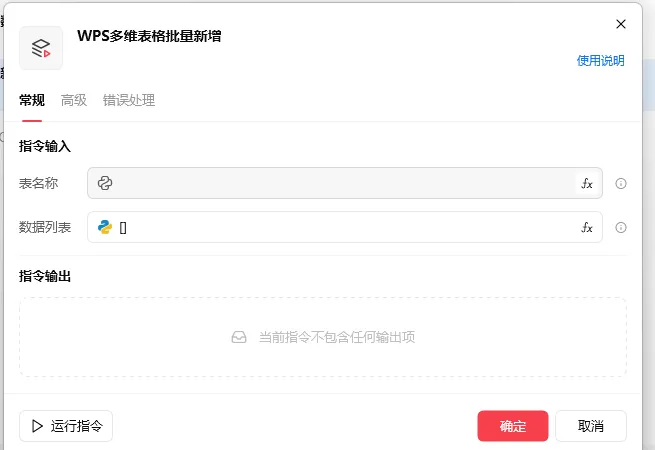This screenshot has height=450, width=655.
Task: Click the colored Python icon in 数据列表 field
Action: [x=104, y=227]
